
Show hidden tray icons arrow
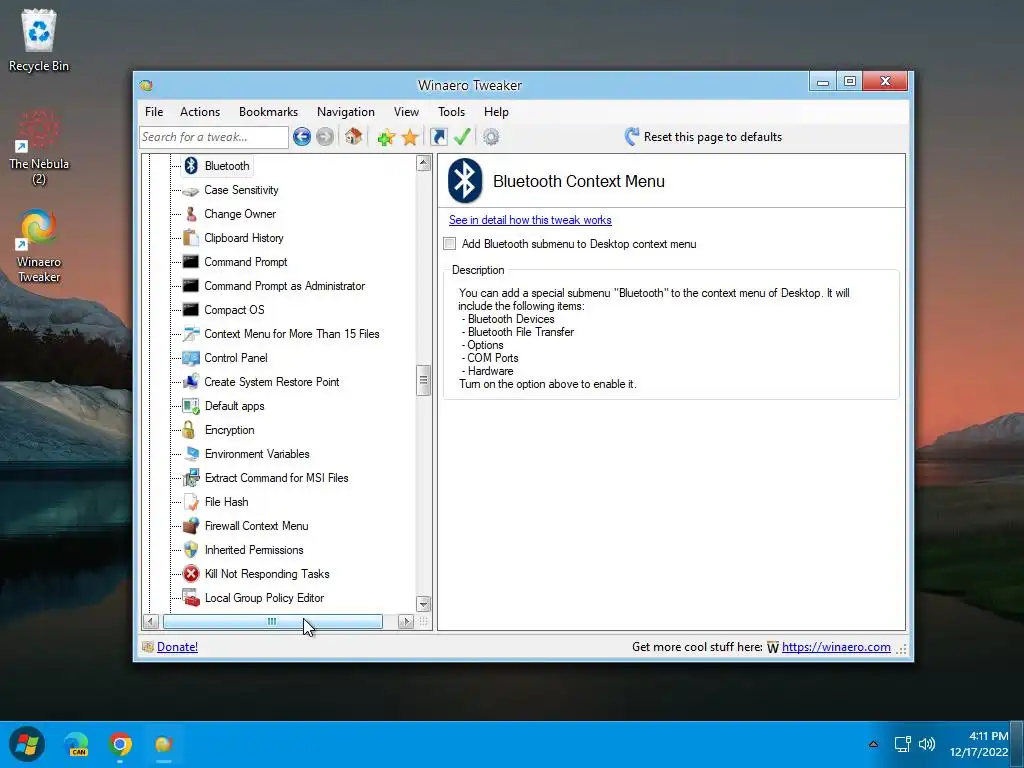[873, 744]
